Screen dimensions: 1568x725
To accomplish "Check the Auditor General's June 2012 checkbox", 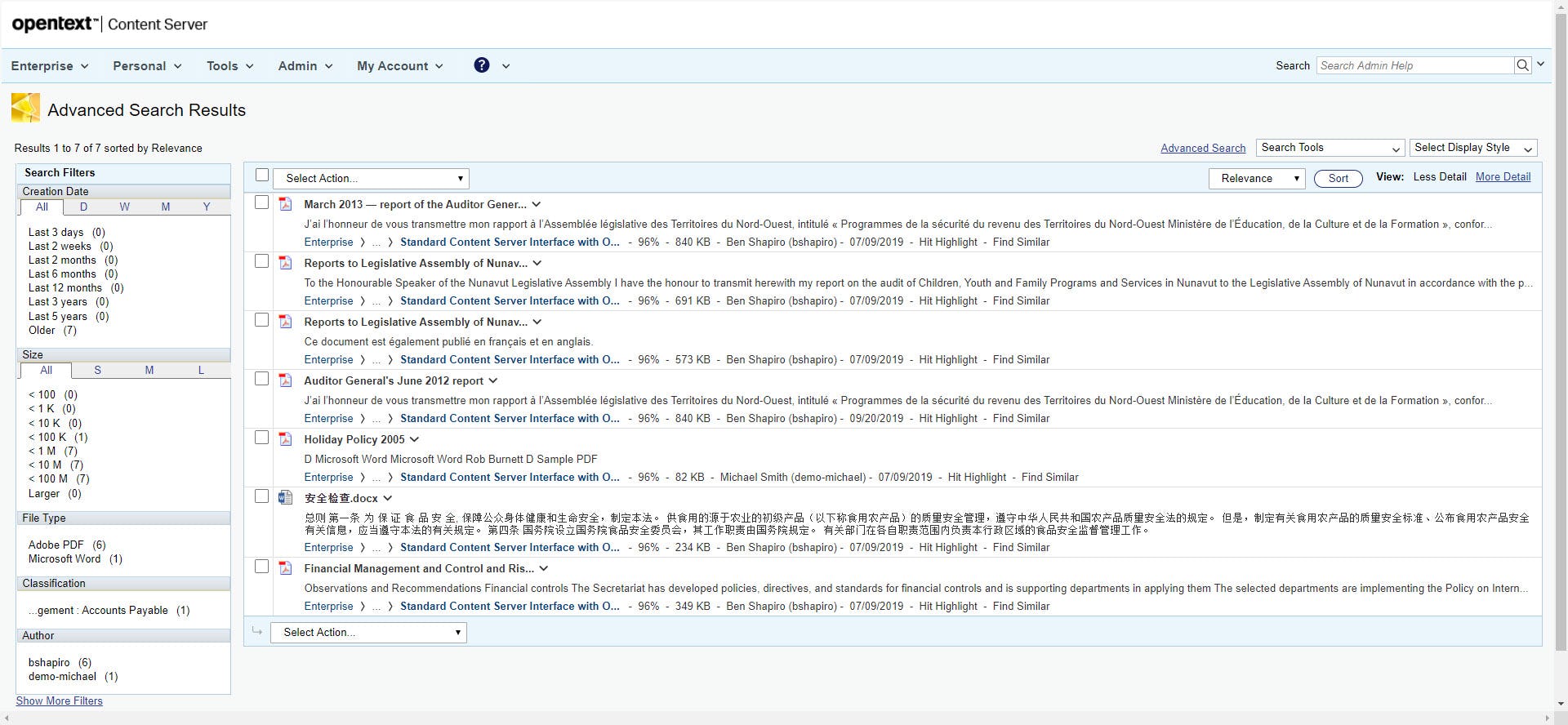I will point(262,379).
